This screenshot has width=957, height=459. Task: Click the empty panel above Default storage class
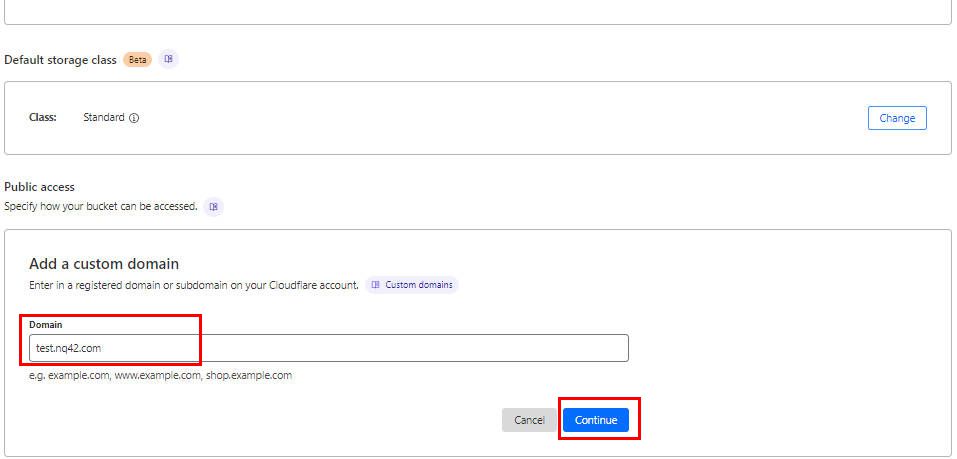478,12
